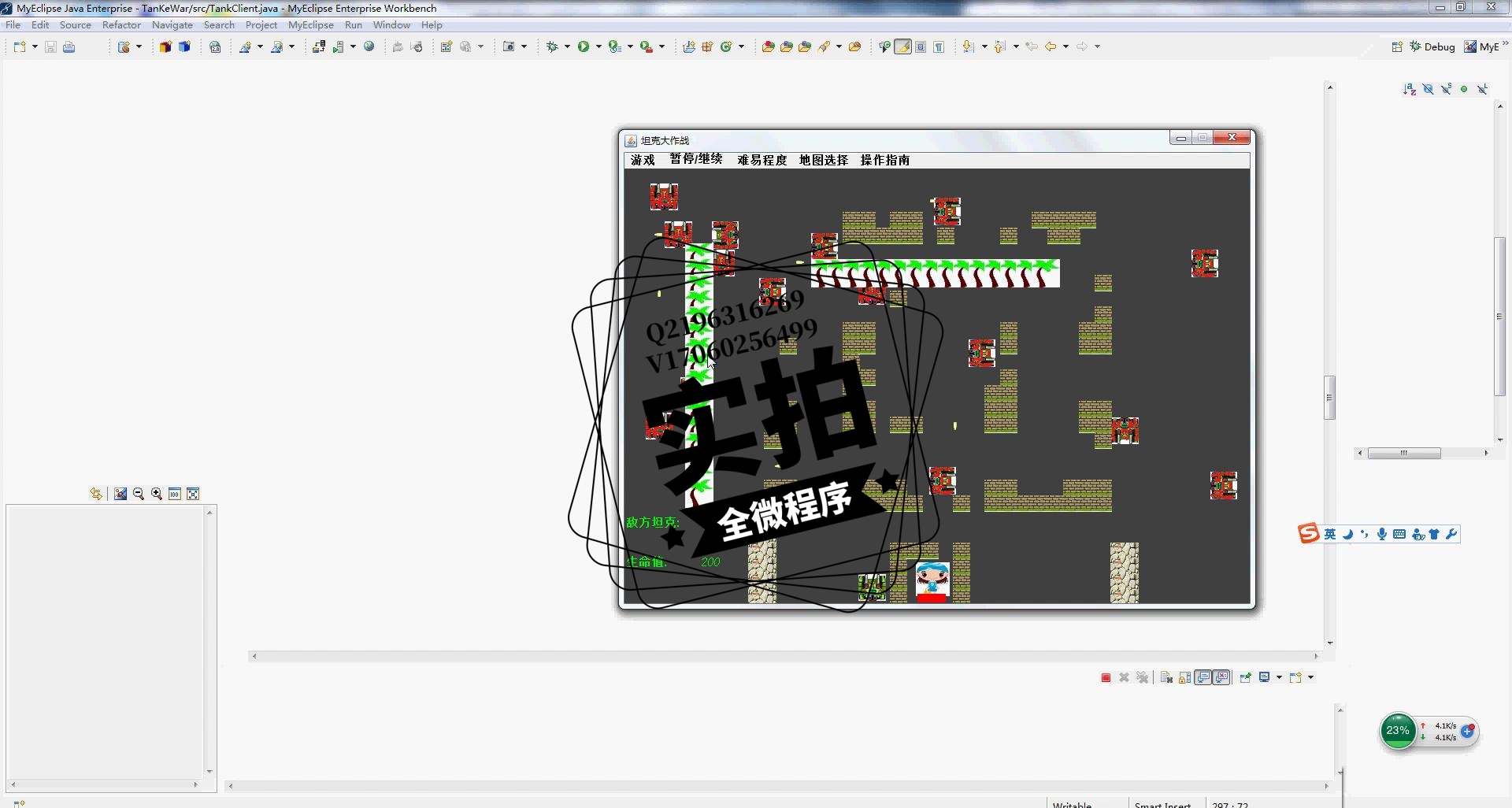Viewport: 1512px width, 808px height.
Task: Toggle Scroll Lock in console toolbar
Action: point(1185,677)
